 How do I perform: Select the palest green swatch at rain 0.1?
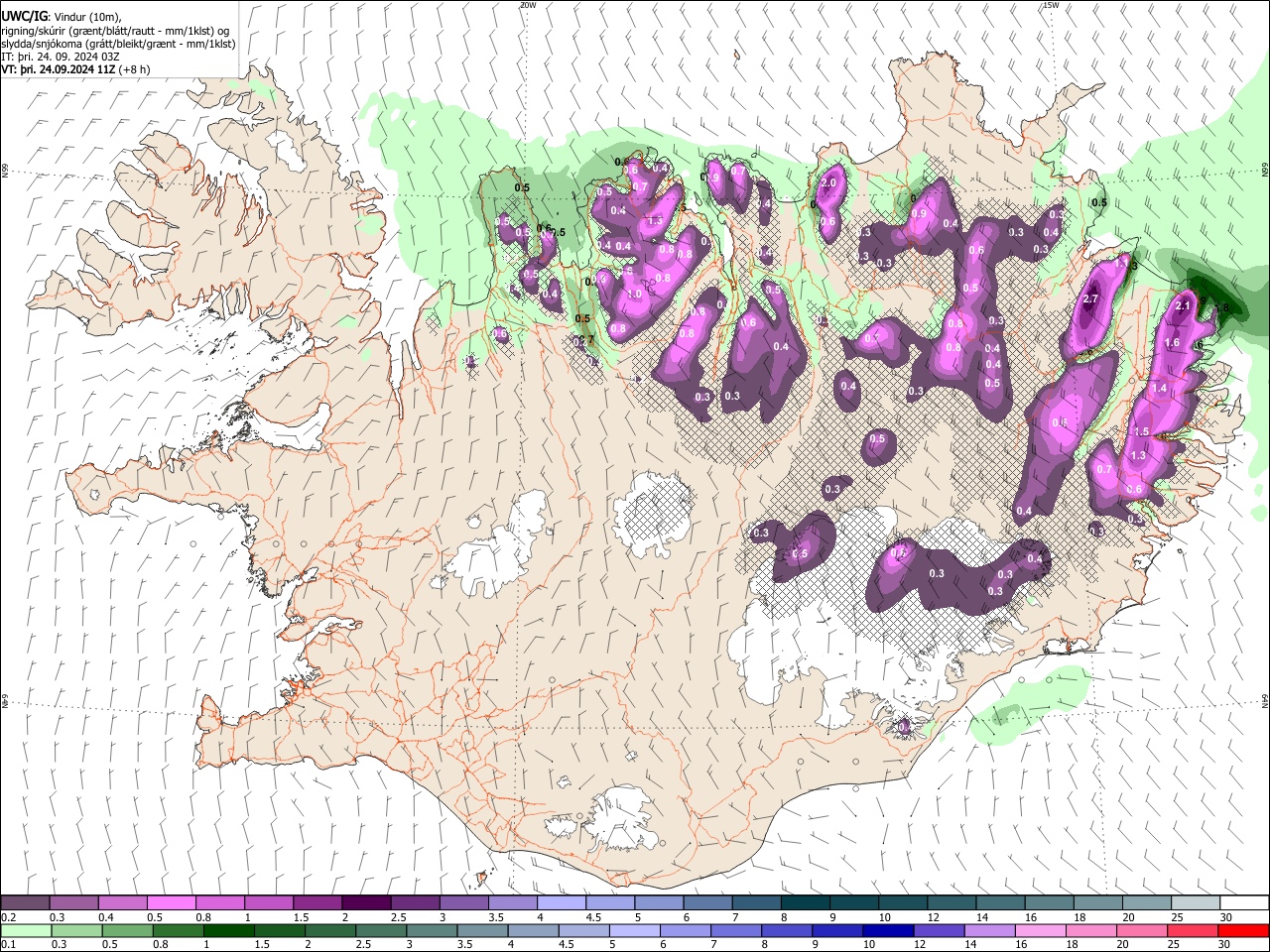pyautogui.click(x=26, y=930)
